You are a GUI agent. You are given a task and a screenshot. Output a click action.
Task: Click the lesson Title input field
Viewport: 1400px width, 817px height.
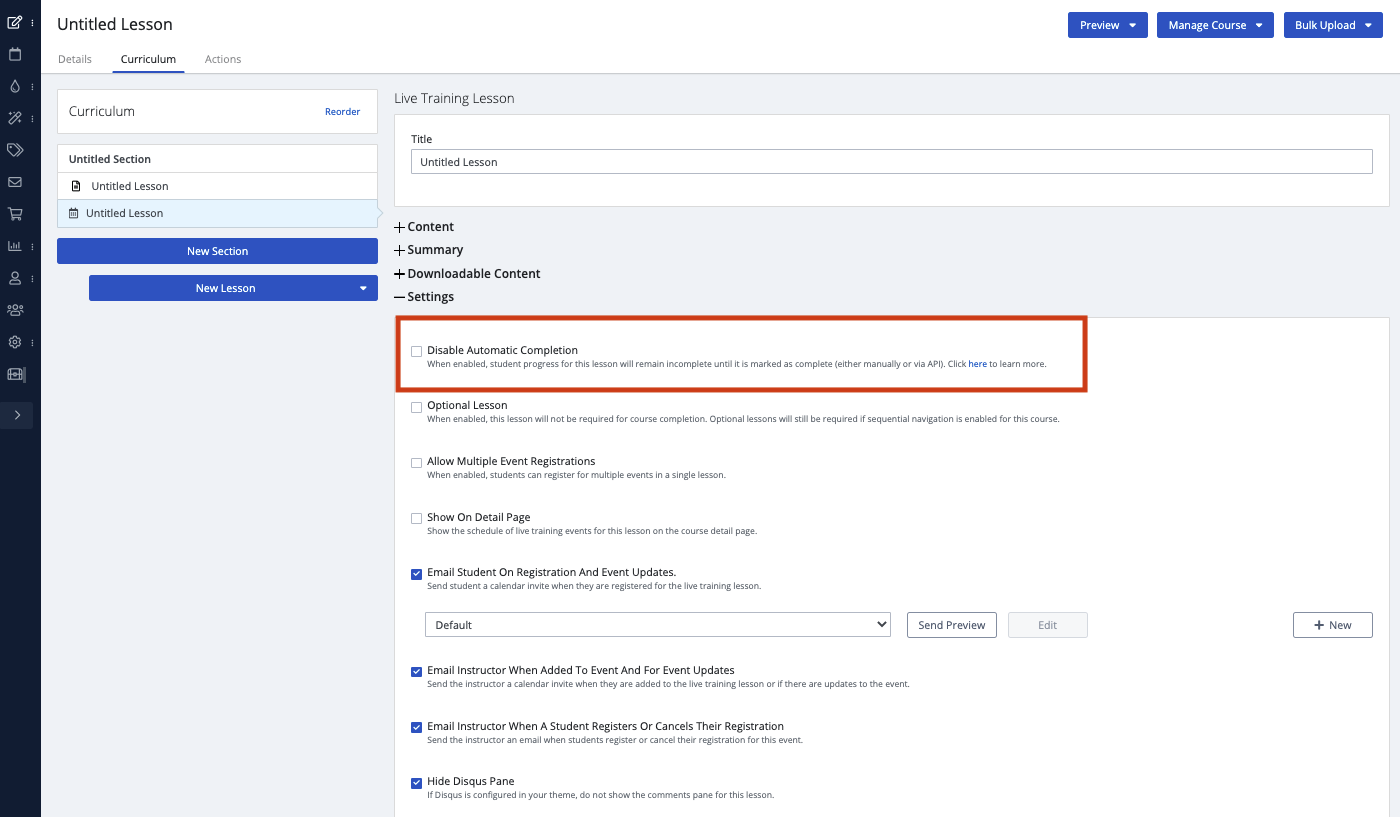point(891,162)
